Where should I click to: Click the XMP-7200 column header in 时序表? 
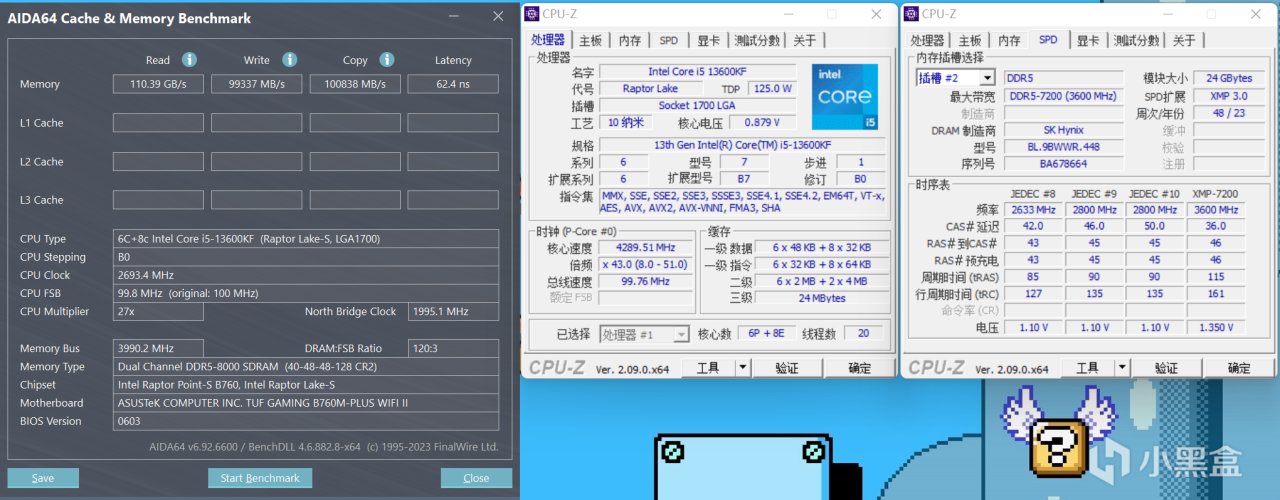1214,194
